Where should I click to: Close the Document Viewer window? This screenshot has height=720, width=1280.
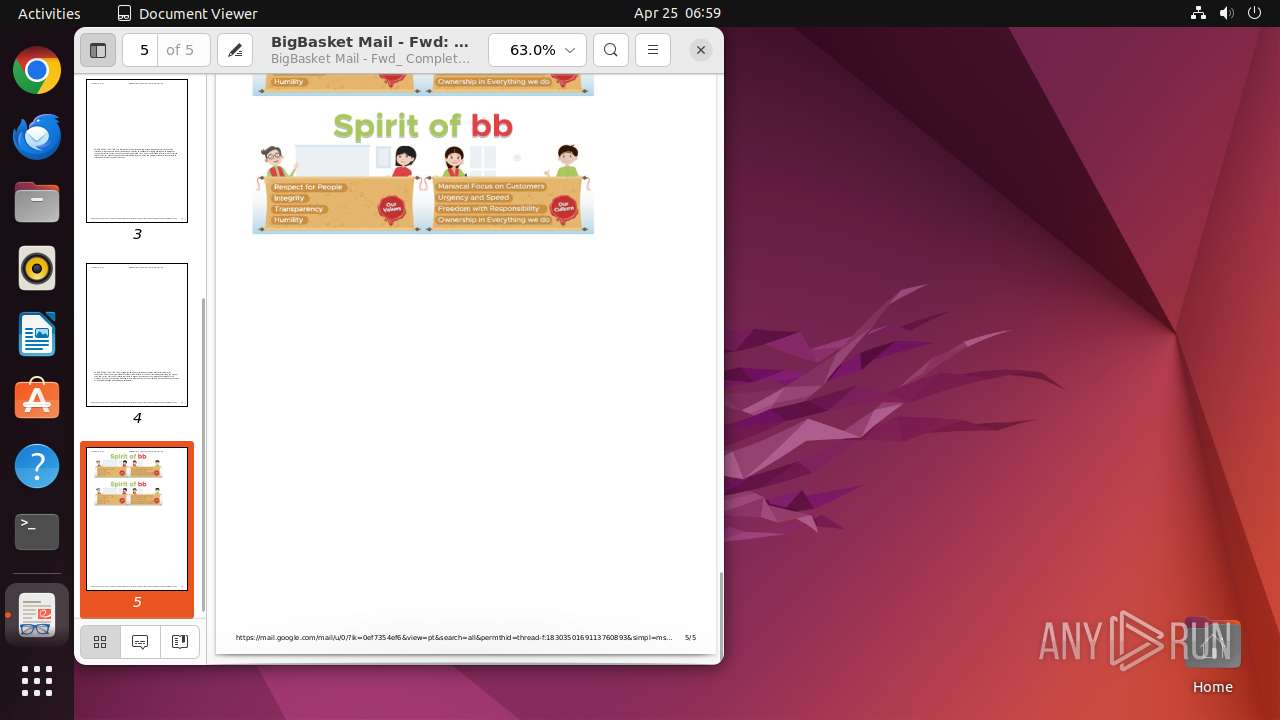click(x=701, y=50)
